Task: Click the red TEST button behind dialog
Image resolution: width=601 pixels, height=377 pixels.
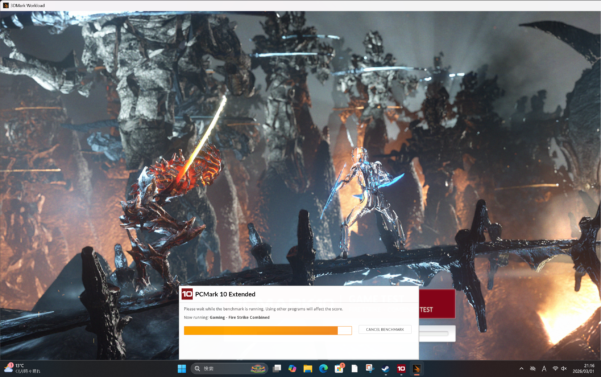Action: [x=437, y=304]
